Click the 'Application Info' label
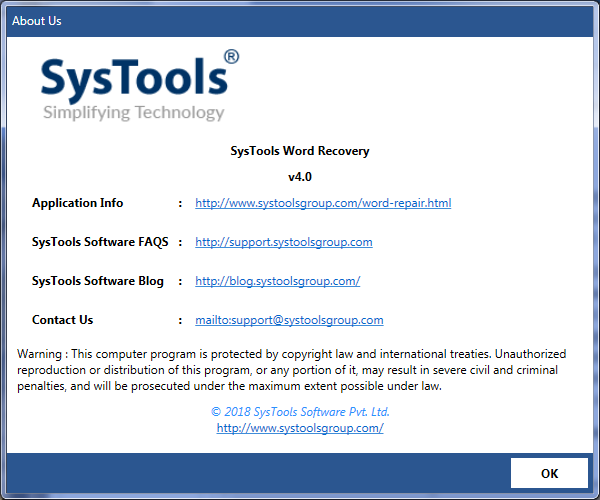This screenshot has width=600, height=500. 78,203
